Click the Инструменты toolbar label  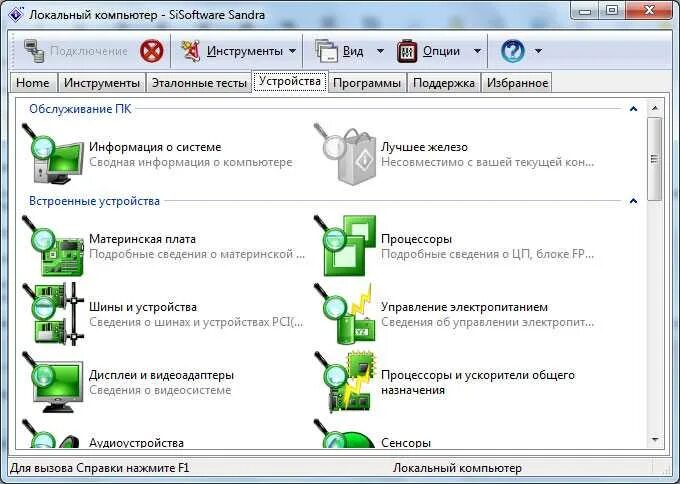[245, 51]
